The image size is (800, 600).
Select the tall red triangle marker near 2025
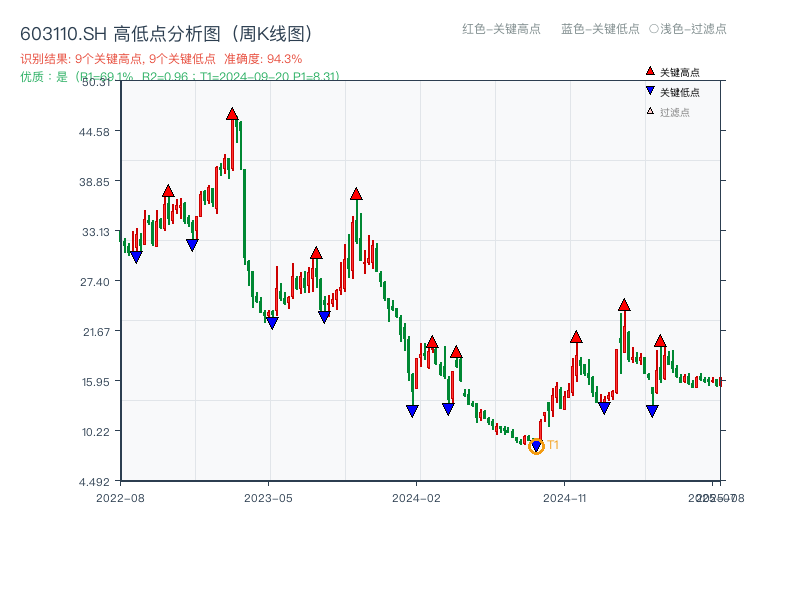click(x=624, y=305)
